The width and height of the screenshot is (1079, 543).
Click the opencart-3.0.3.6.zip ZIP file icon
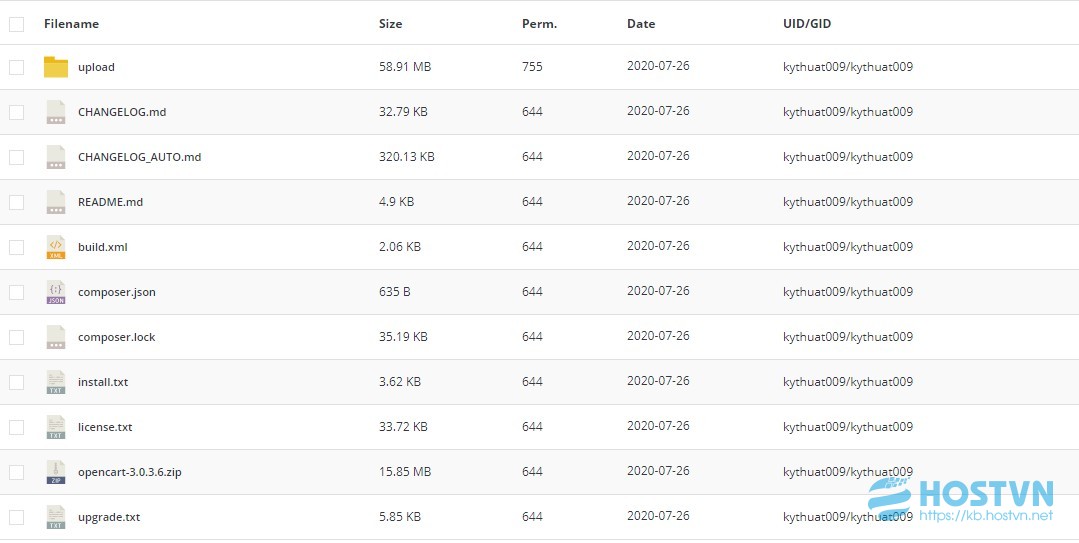pos(56,472)
